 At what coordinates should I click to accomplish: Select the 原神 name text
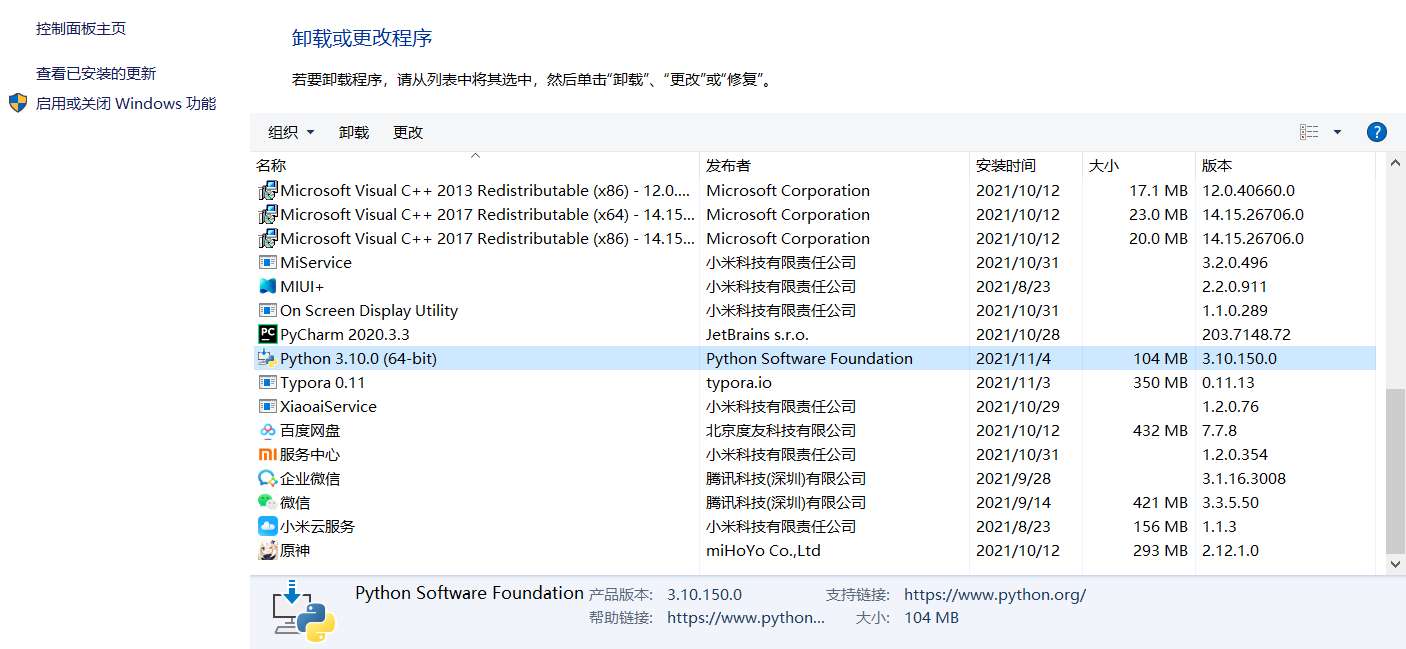tap(295, 550)
